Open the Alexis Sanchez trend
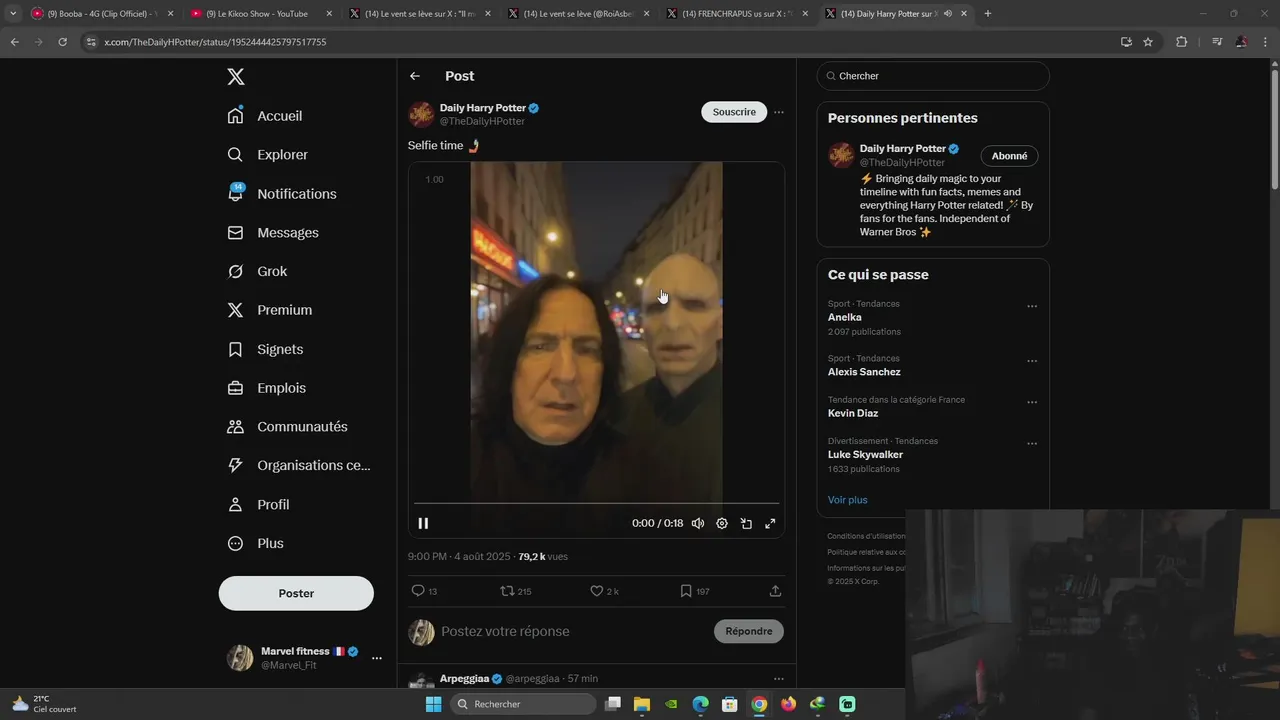This screenshot has width=1280, height=720. click(864, 372)
